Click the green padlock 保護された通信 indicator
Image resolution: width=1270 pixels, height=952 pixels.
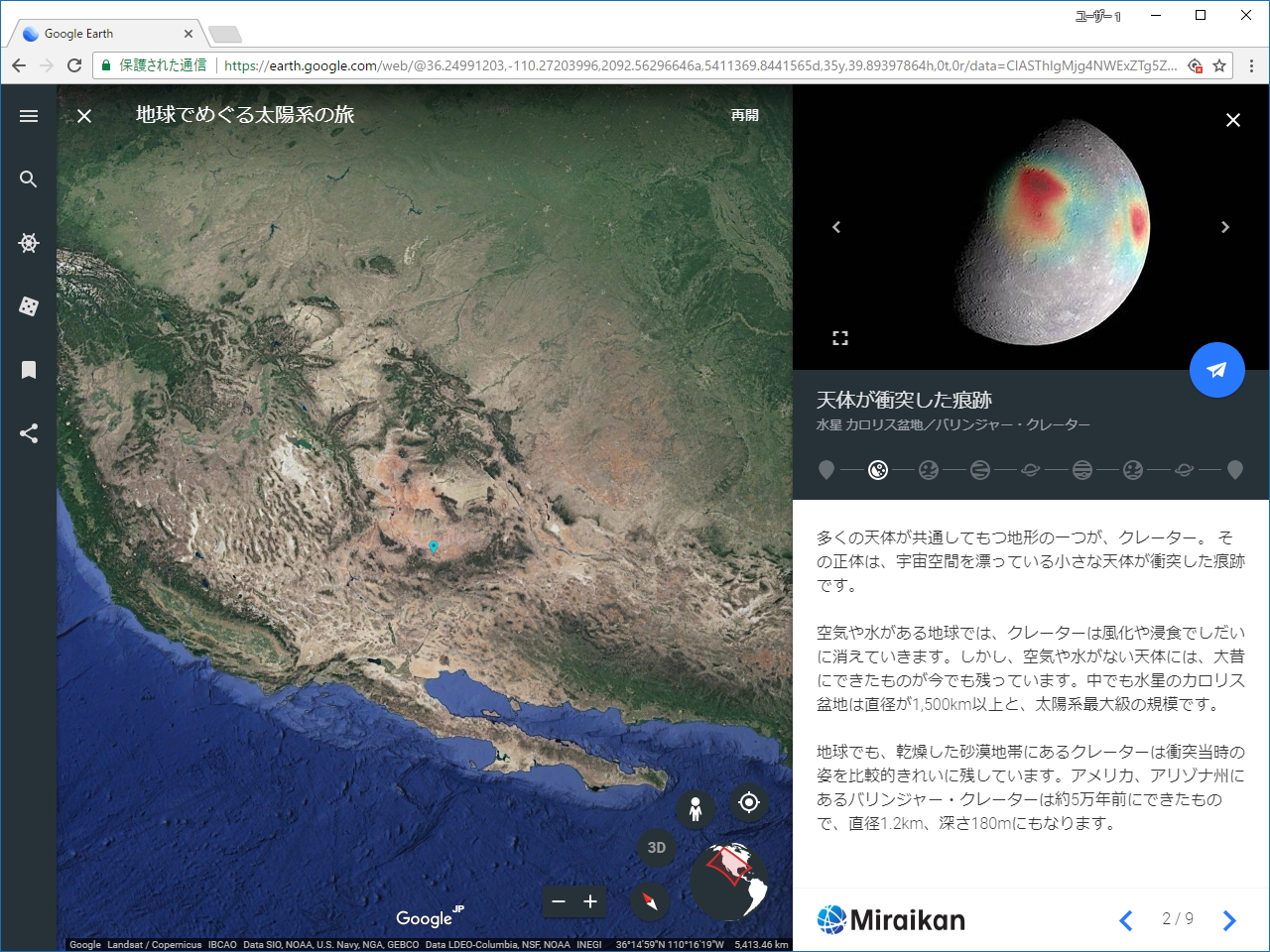point(153,65)
